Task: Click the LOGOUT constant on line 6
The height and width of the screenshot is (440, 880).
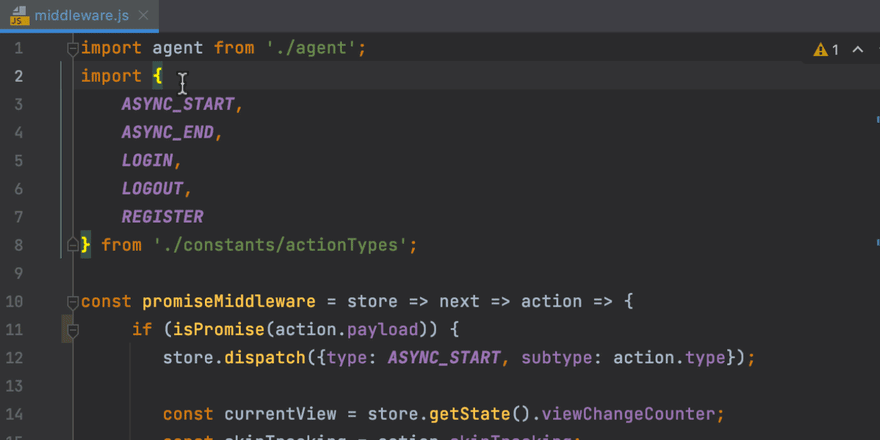Action: (153, 189)
